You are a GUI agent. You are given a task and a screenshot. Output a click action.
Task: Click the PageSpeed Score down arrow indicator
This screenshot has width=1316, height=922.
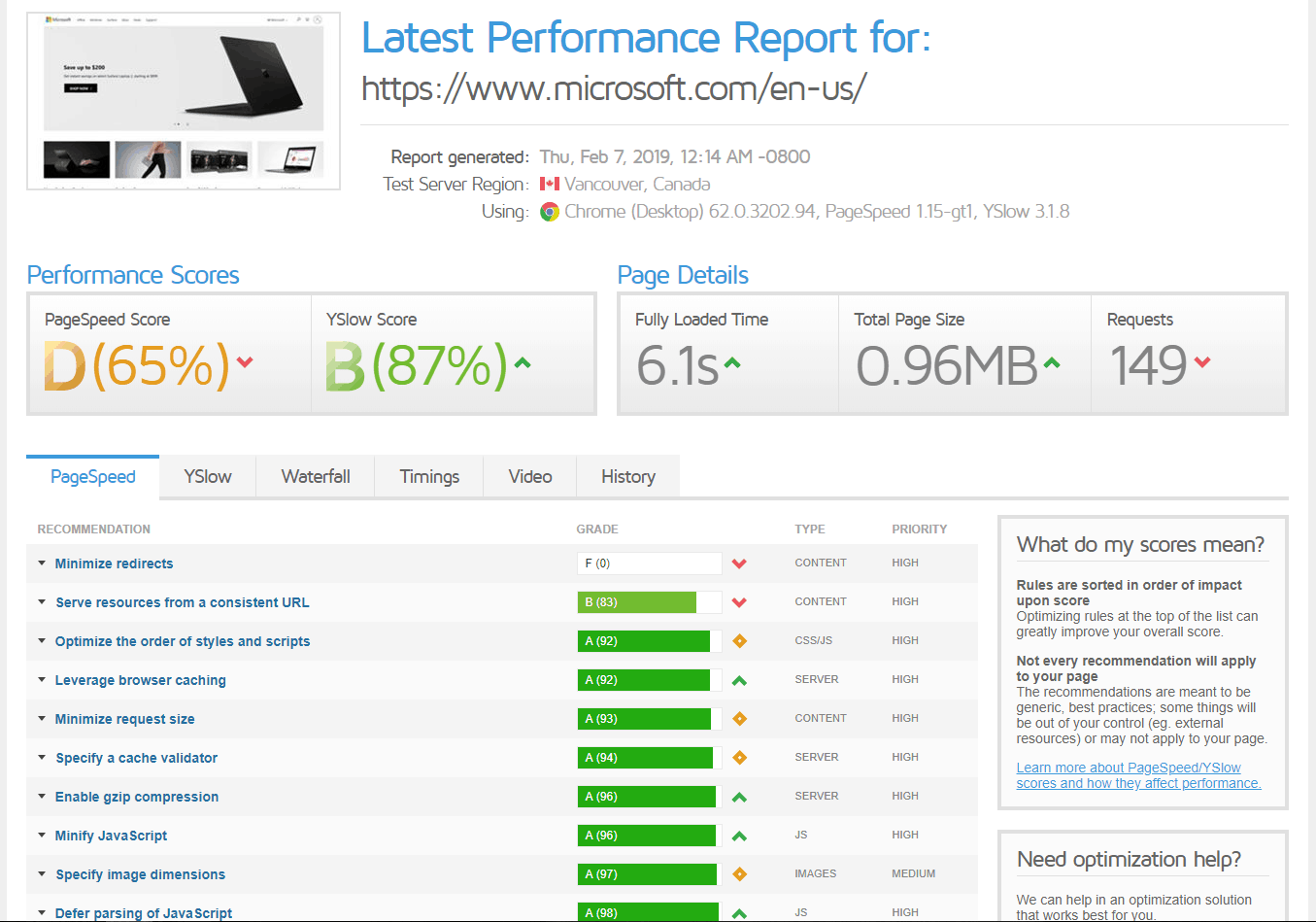pyautogui.click(x=245, y=362)
